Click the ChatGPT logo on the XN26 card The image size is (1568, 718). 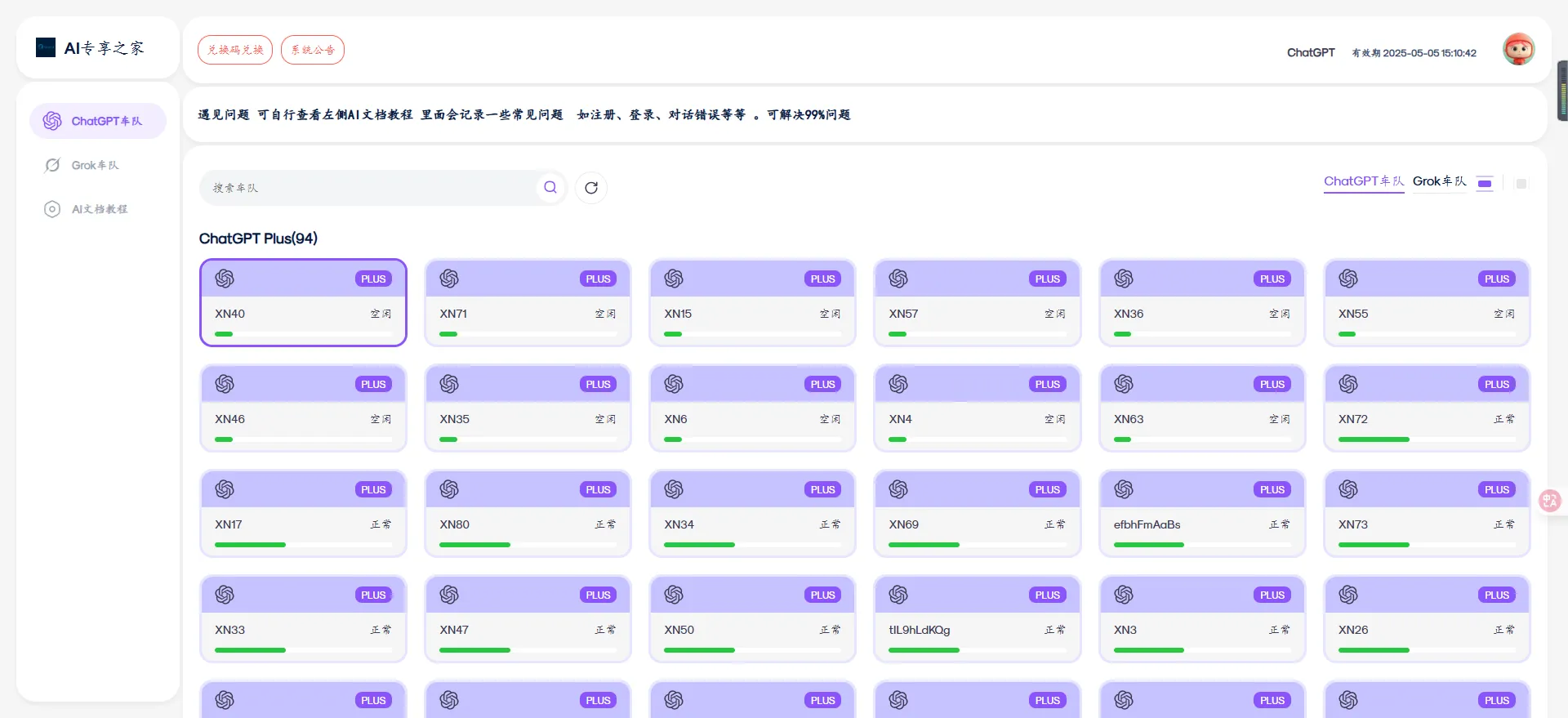1348,595
